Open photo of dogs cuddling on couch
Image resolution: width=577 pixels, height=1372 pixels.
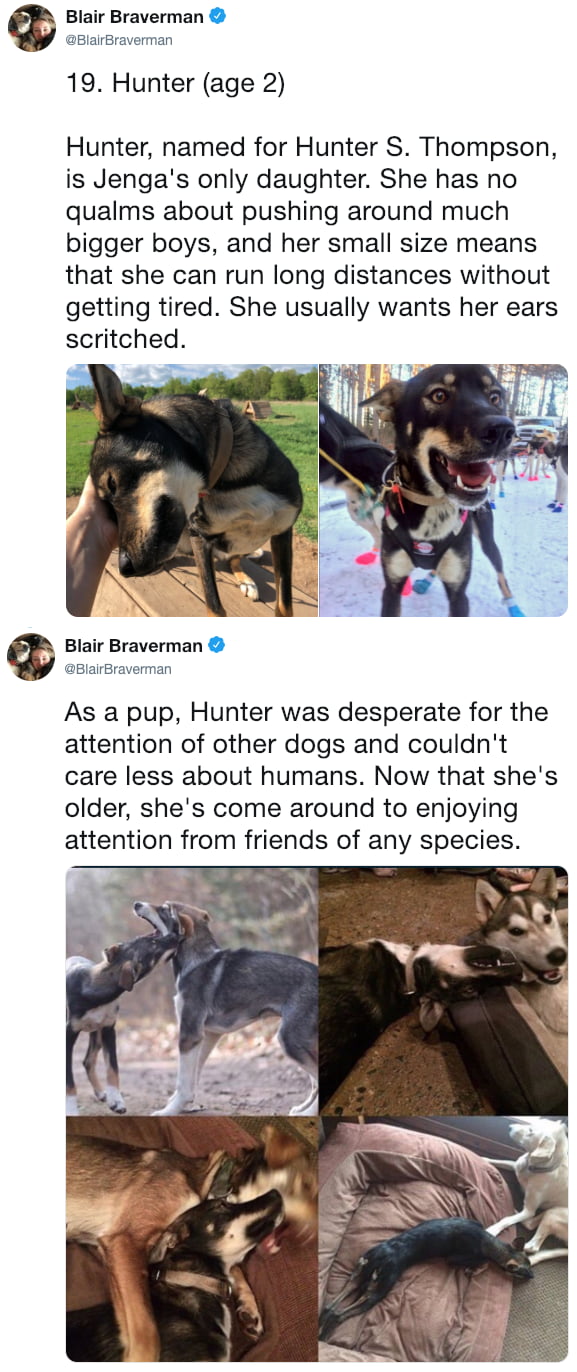tap(192, 1240)
